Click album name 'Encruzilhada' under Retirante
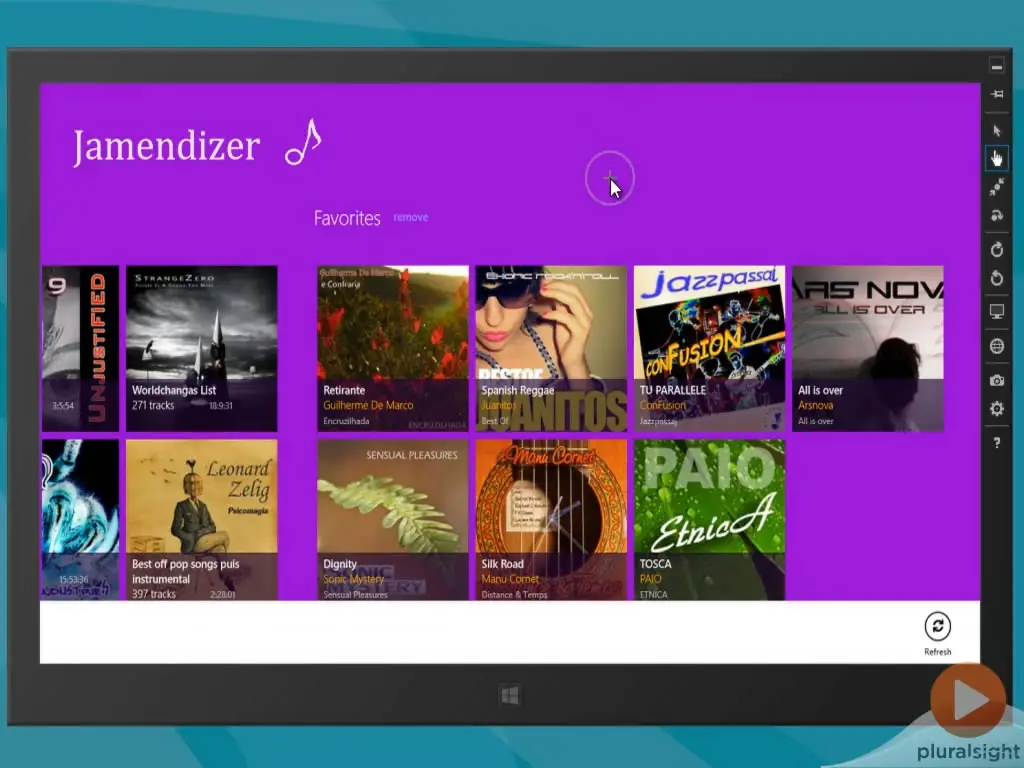1024x768 pixels. 346,421
